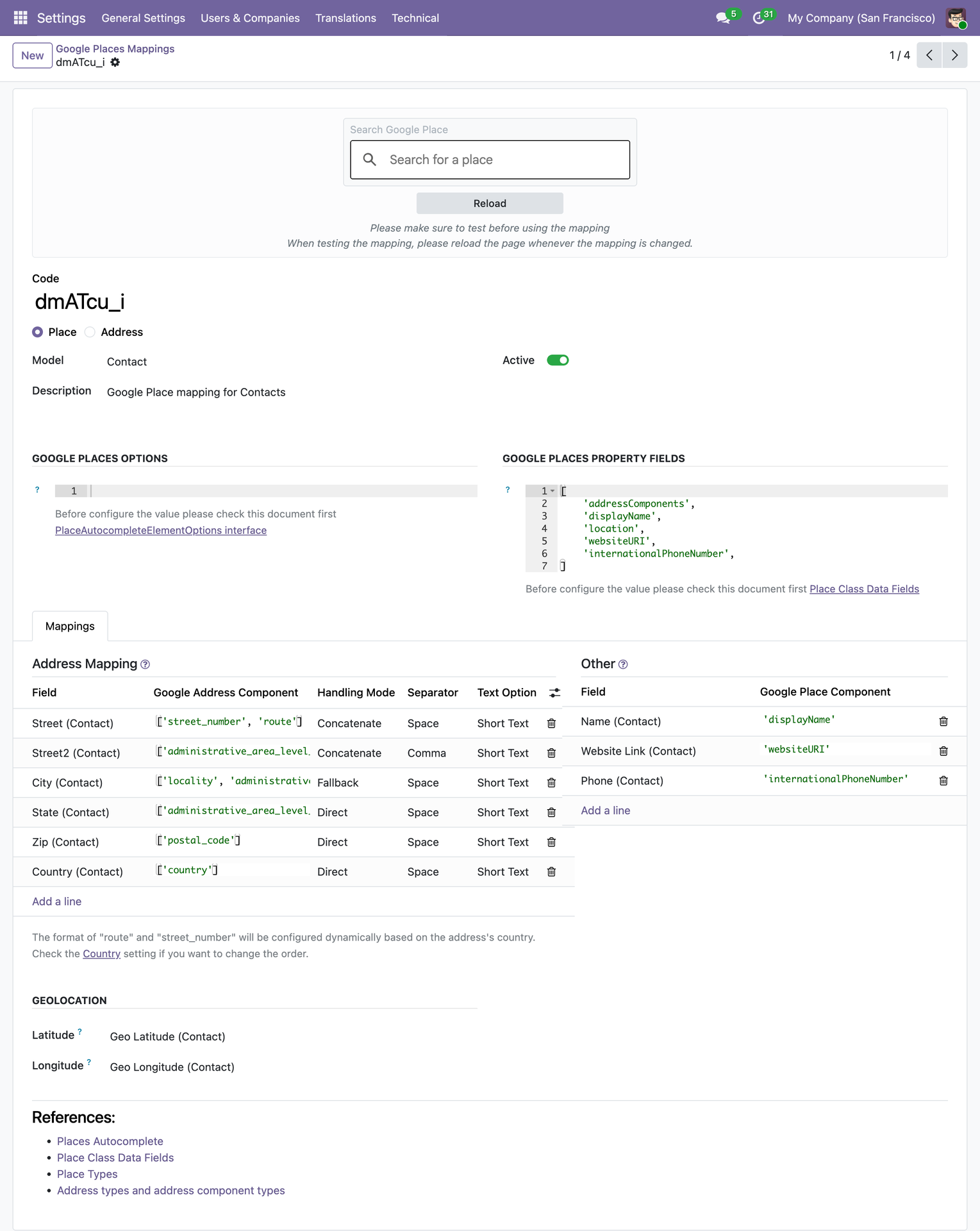Open the optional columns adjust icon

555,692
